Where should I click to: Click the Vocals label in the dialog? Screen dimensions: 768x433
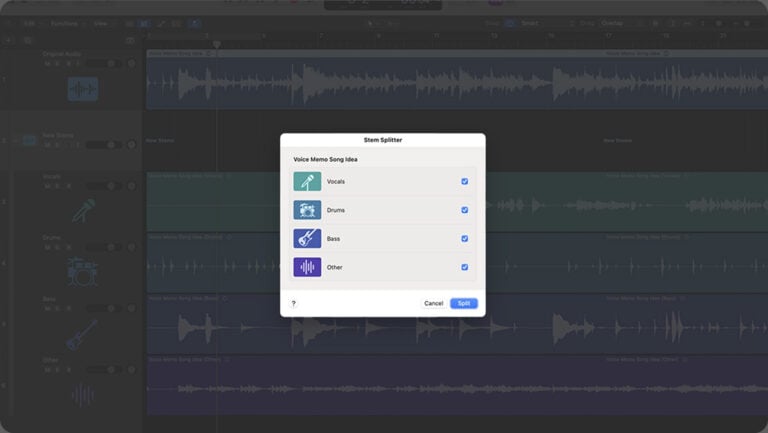336,181
